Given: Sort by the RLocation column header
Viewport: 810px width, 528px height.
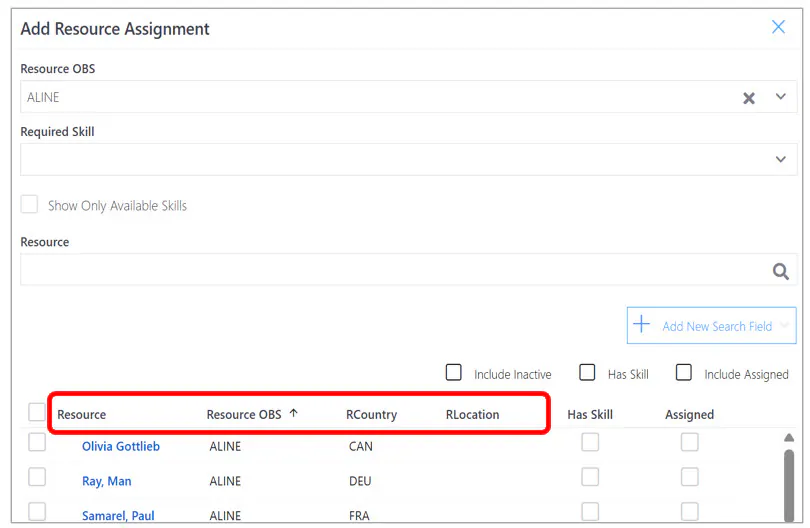Looking at the screenshot, I should (x=473, y=414).
